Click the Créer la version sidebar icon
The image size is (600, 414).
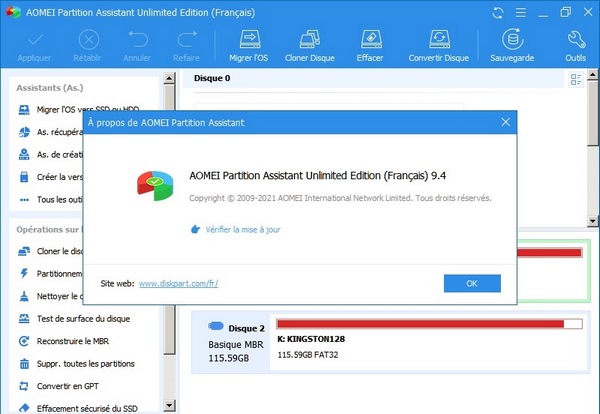24,177
